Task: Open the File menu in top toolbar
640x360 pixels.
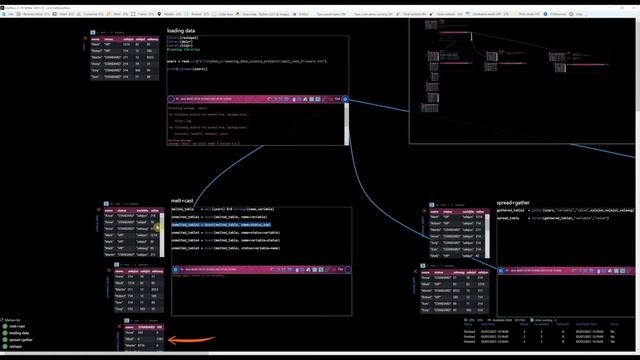Action: 8,14
